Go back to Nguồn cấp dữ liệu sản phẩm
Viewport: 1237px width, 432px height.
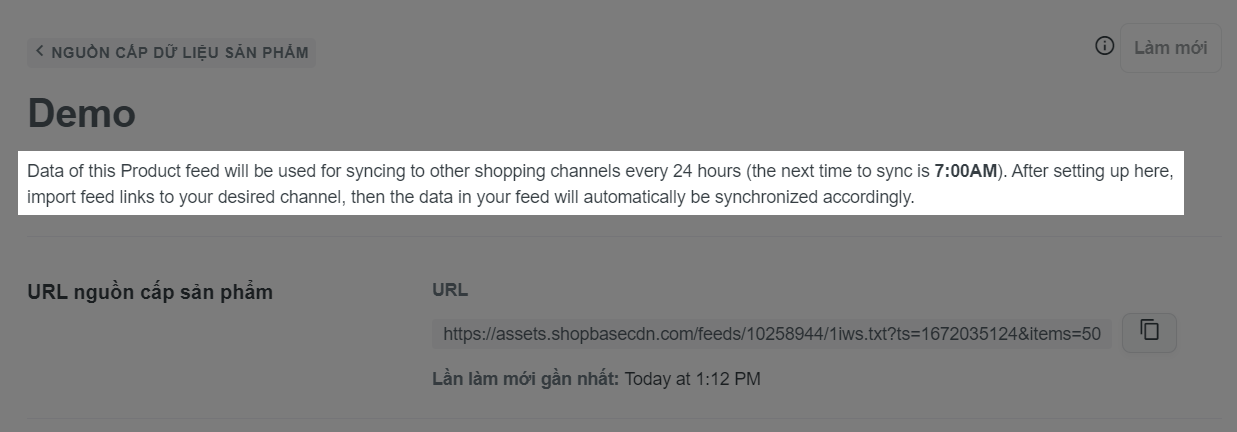point(172,52)
